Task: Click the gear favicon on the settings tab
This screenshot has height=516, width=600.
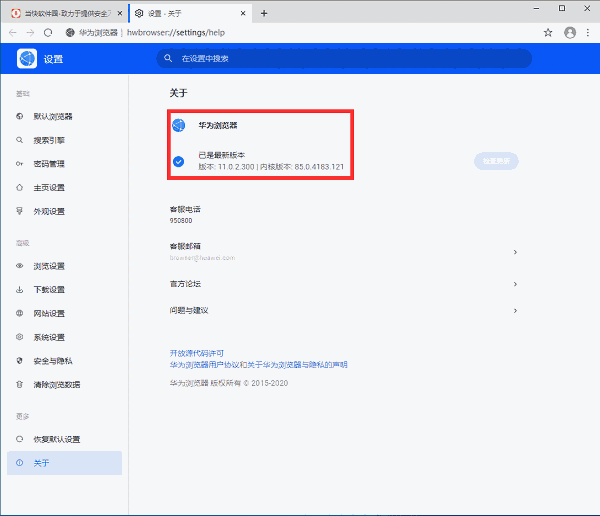Action: (139, 13)
